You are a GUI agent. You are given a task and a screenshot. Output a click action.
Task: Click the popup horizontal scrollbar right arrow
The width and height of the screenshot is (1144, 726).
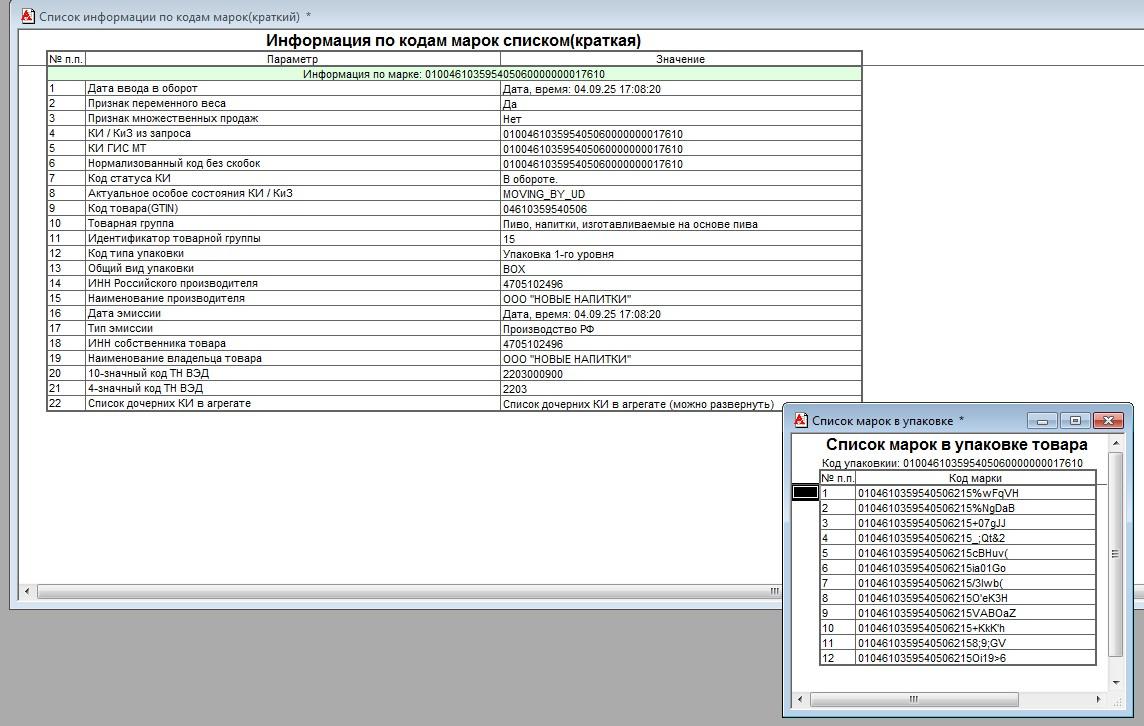pos(1099,699)
